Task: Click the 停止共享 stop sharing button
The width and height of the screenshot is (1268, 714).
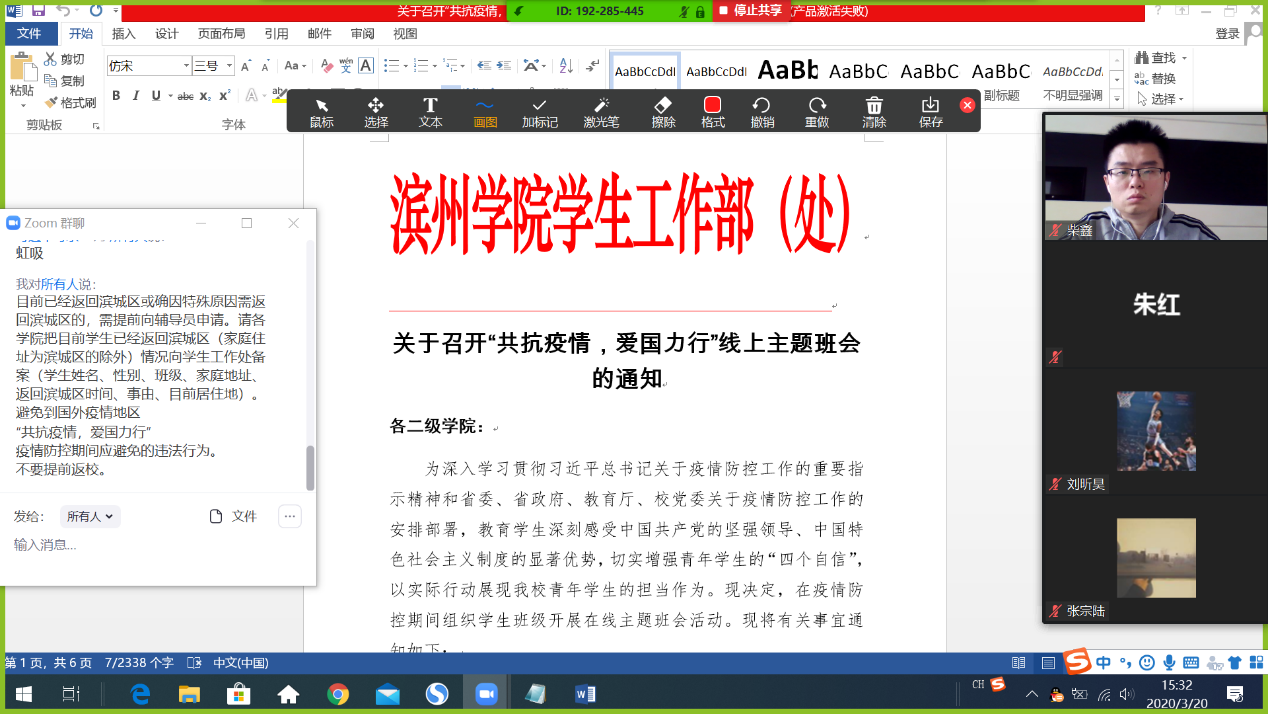Action: pyautogui.click(x=753, y=11)
